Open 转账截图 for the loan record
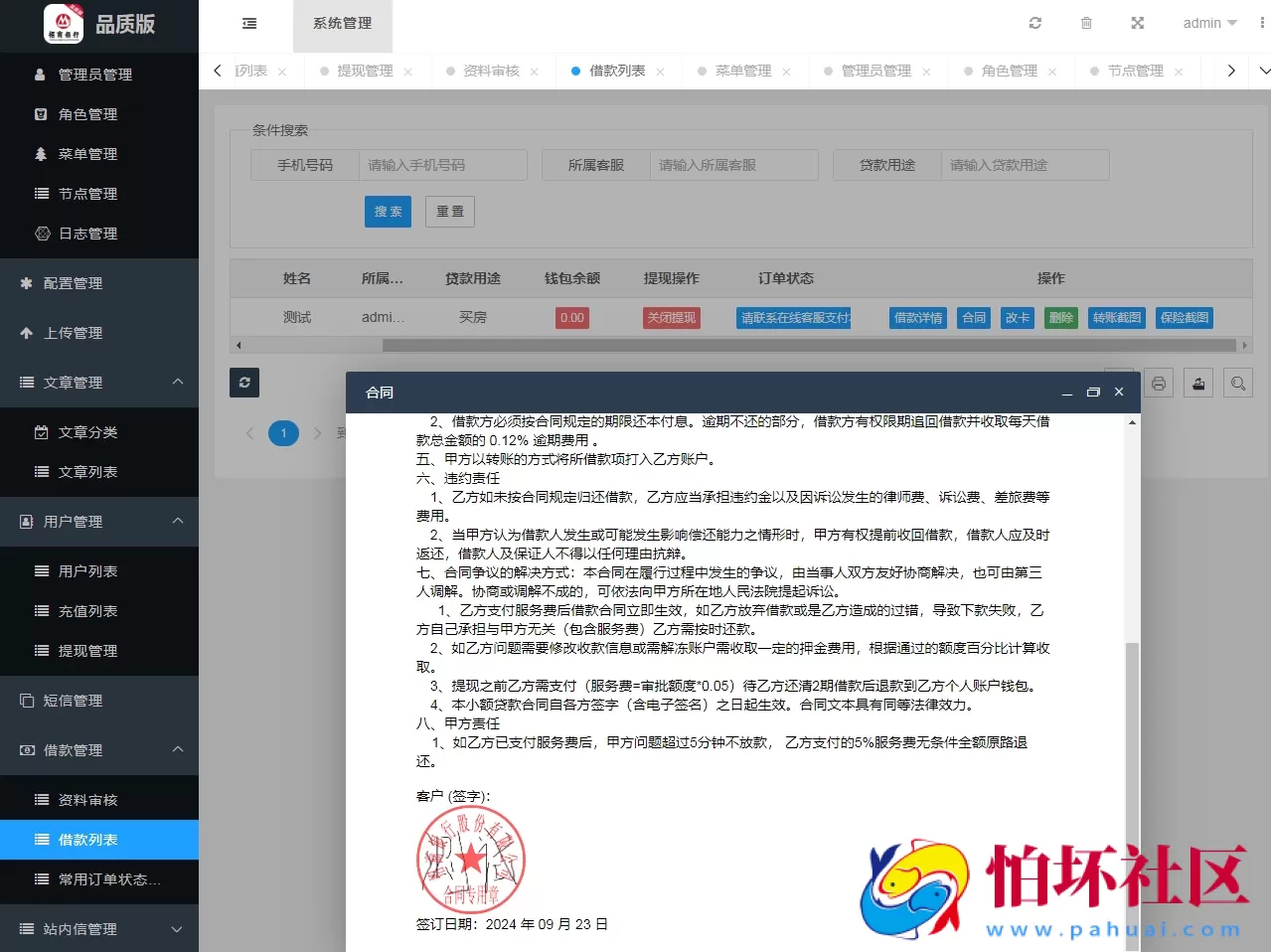The image size is (1271, 952). click(1116, 317)
